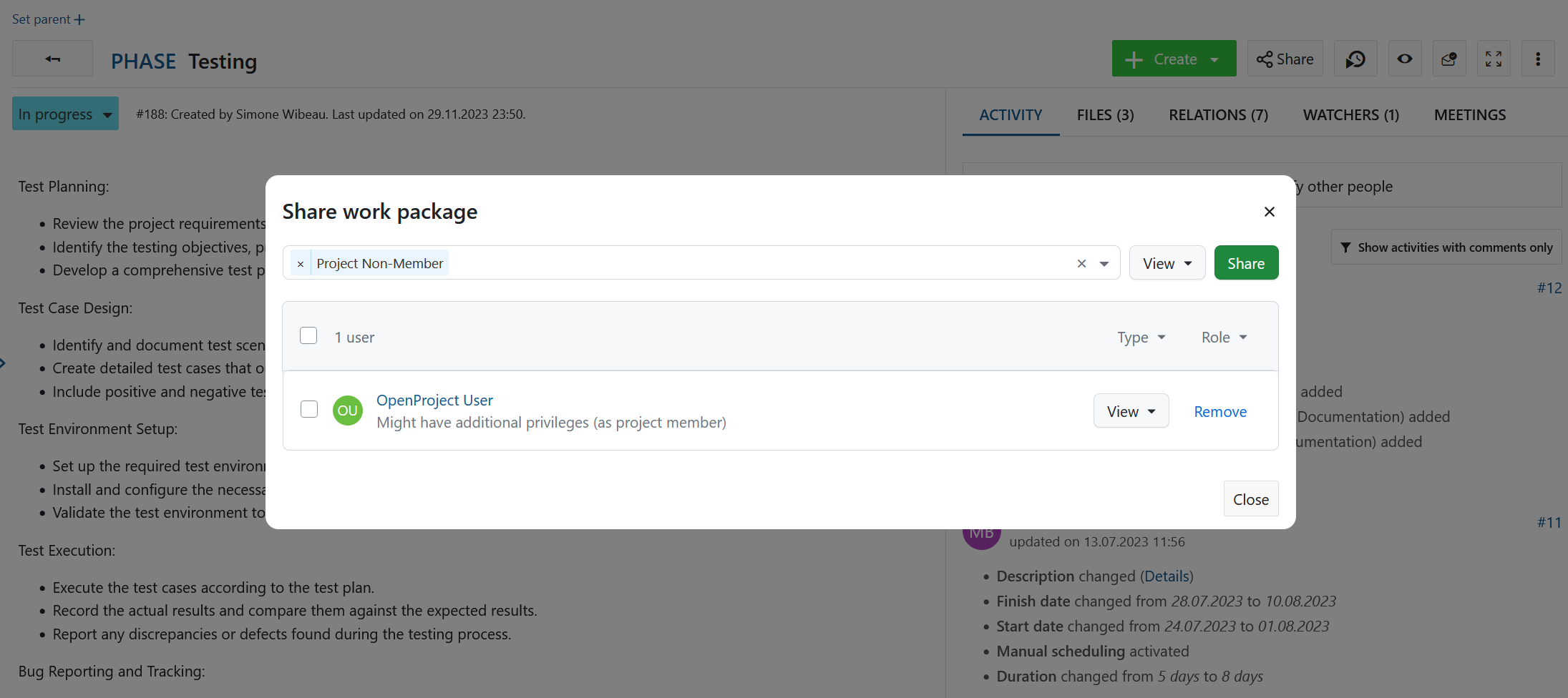
Task: Click the Testing title text
Action: click(223, 62)
